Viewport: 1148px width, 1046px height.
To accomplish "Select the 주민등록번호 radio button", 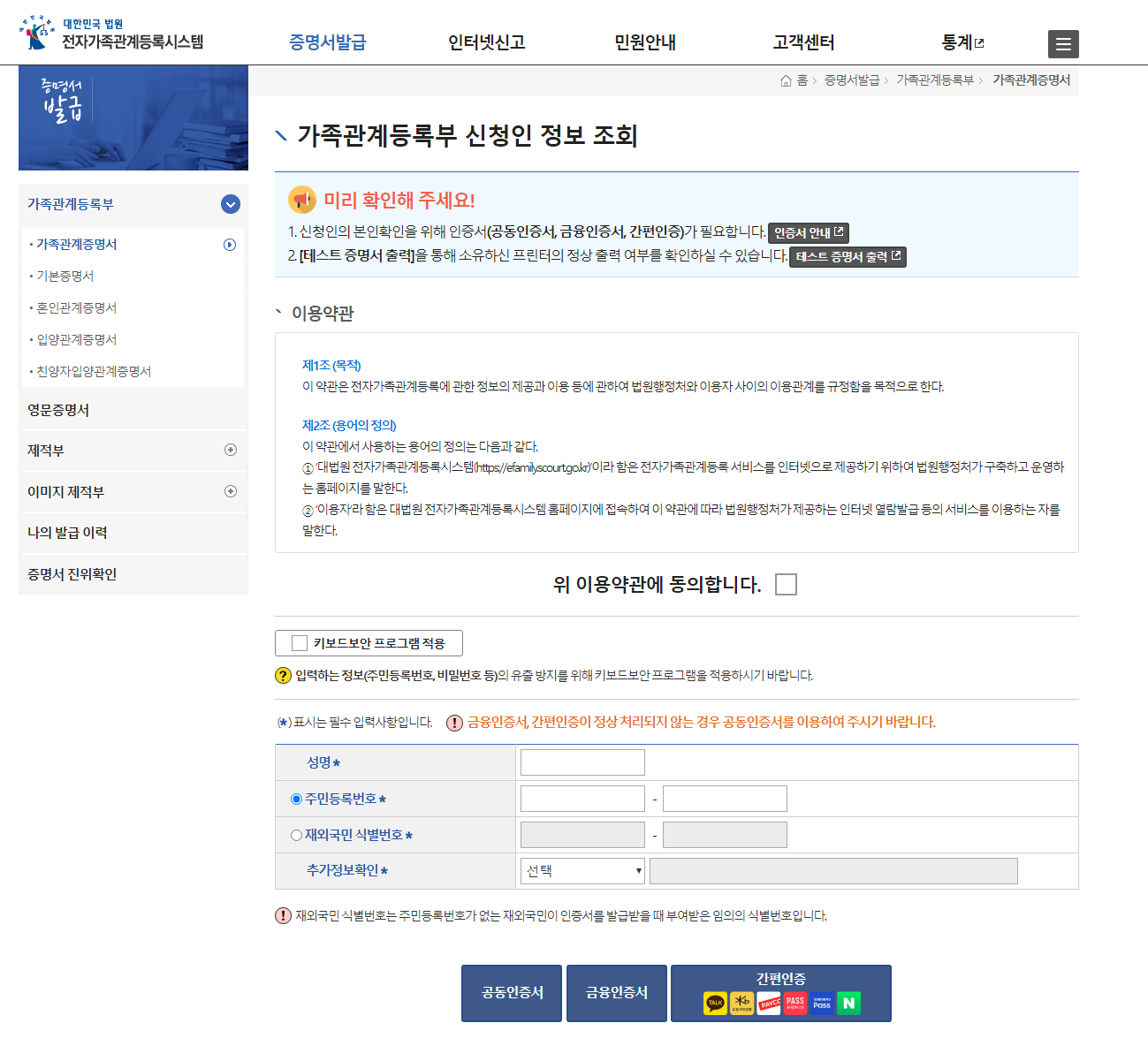I will [296, 799].
